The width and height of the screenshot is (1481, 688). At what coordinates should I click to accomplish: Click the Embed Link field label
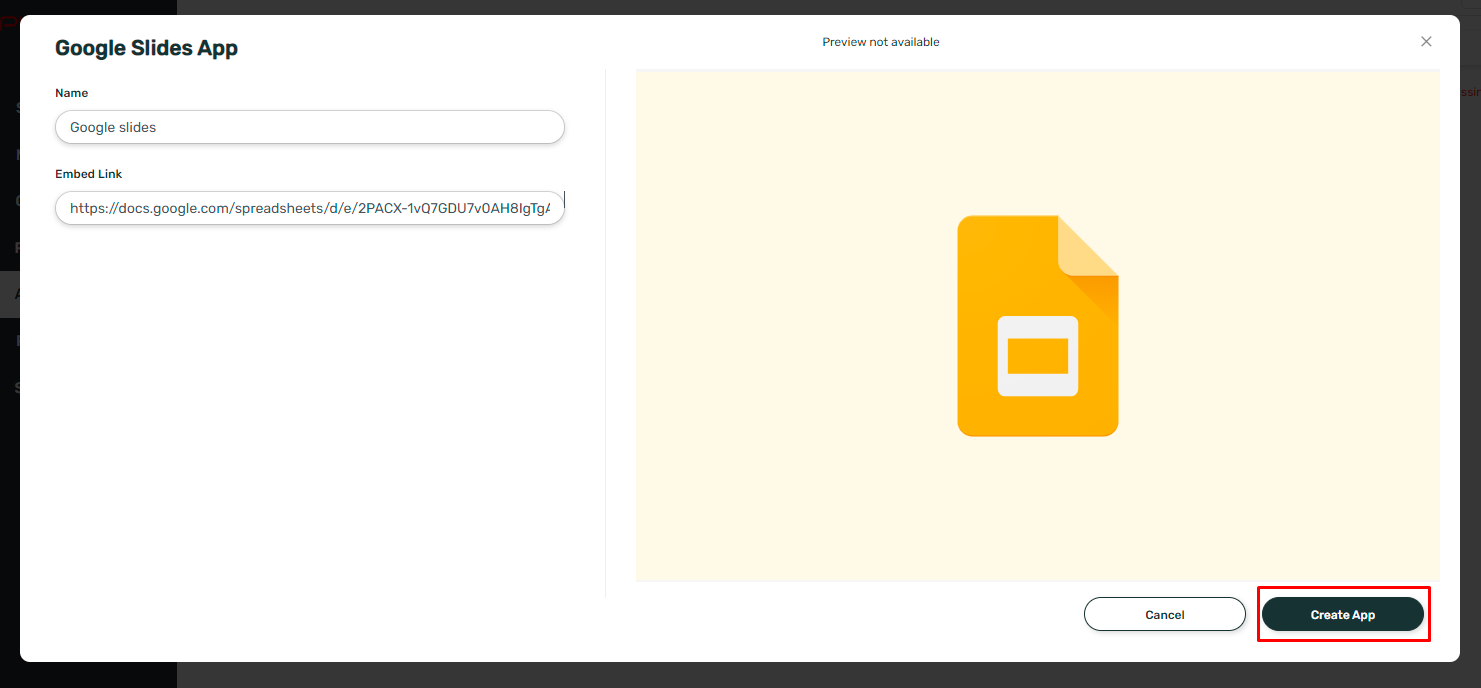click(88, 173)
